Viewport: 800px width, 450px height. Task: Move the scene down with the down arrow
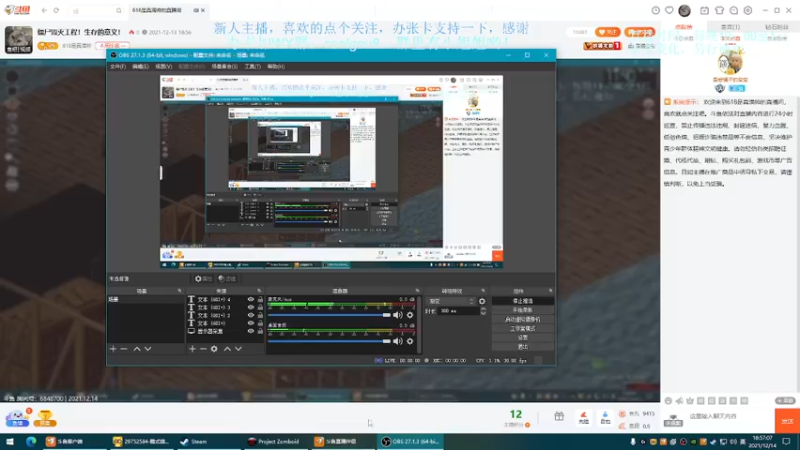click(148, 349)
